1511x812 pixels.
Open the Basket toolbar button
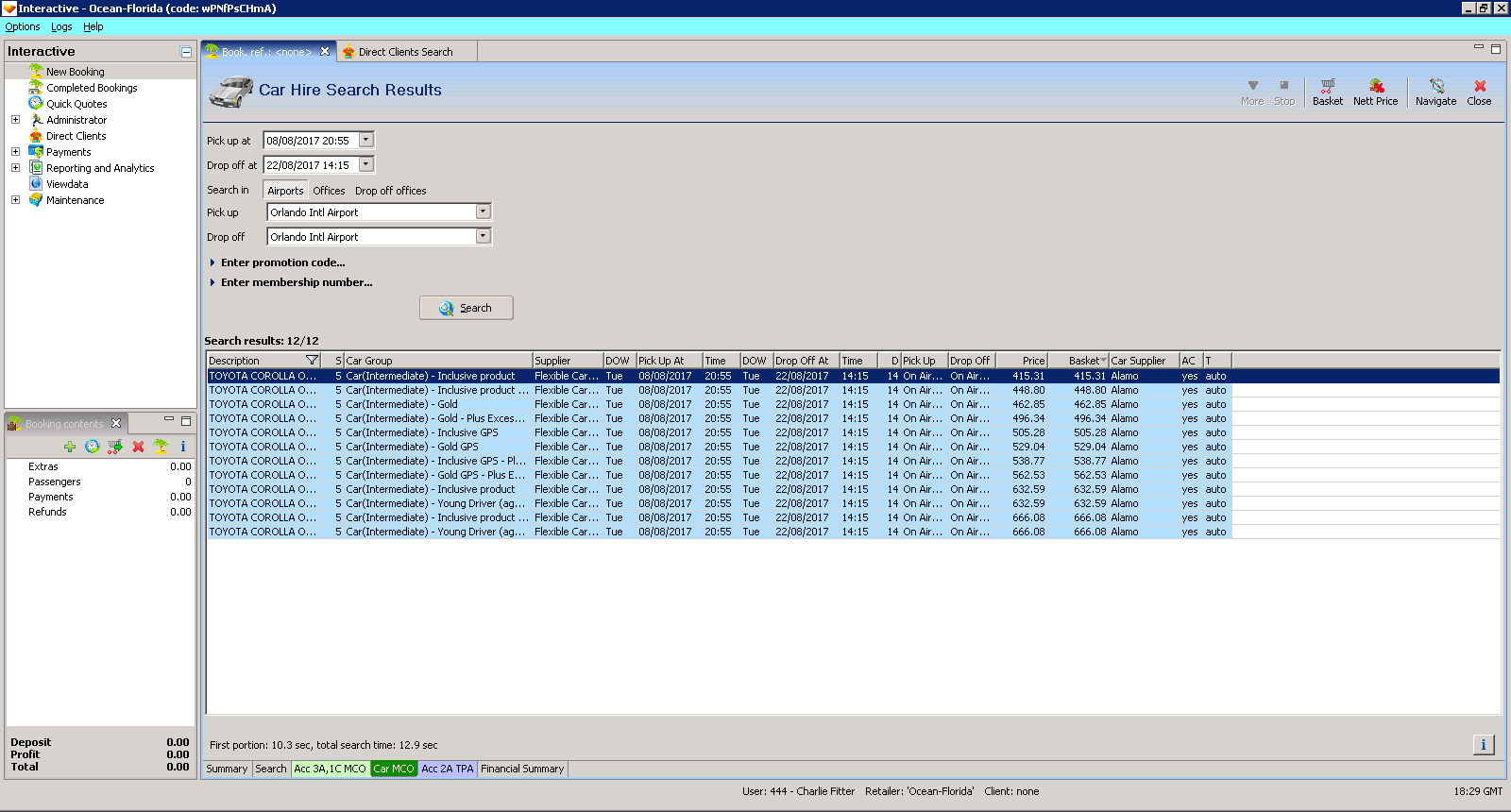click(1327, 92)
